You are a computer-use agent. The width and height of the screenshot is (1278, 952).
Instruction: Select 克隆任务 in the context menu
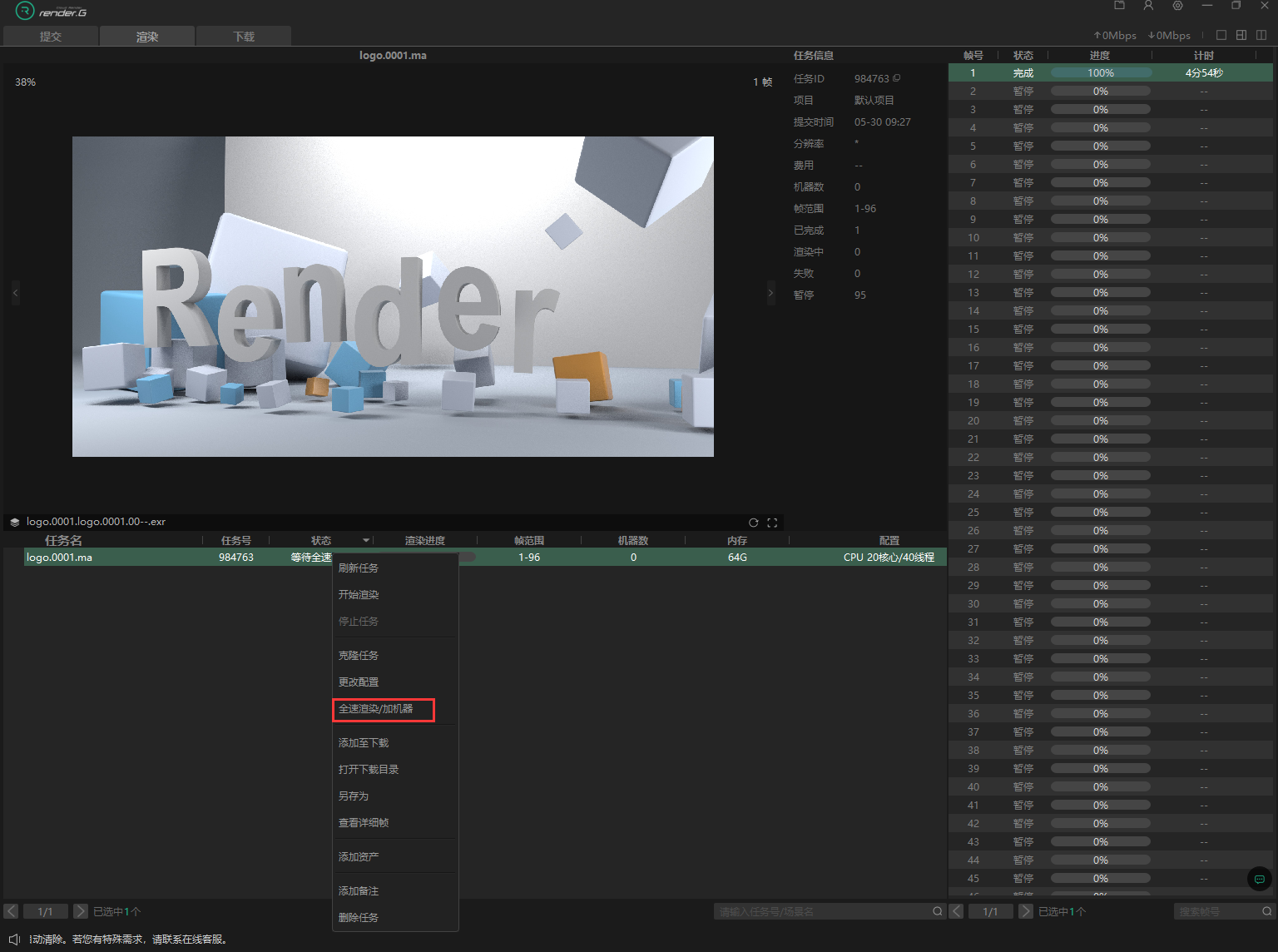[359, 656]
